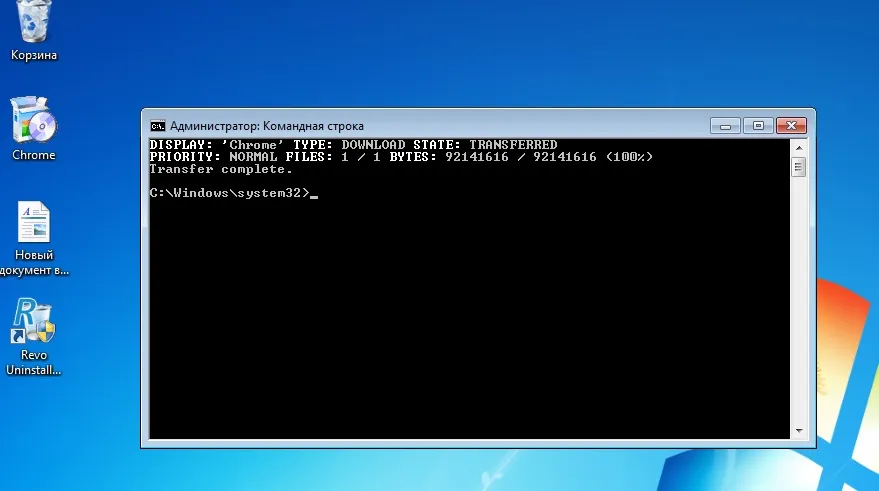This screenshot has width=879, height=491.
Task: Click the Chrome desktop label text
Action: click(x=34, y=155)
